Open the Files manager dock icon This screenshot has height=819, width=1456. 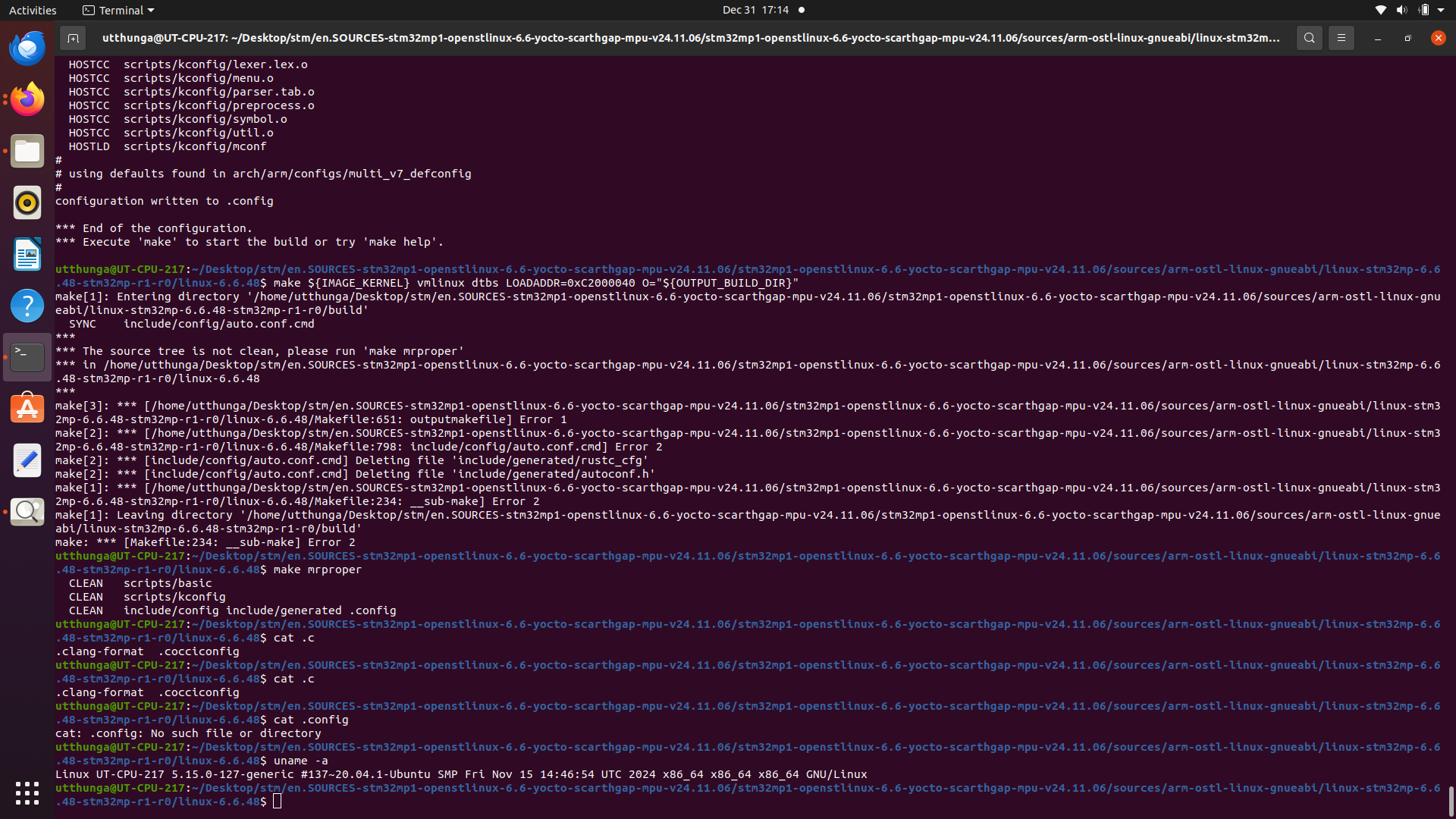27,151
